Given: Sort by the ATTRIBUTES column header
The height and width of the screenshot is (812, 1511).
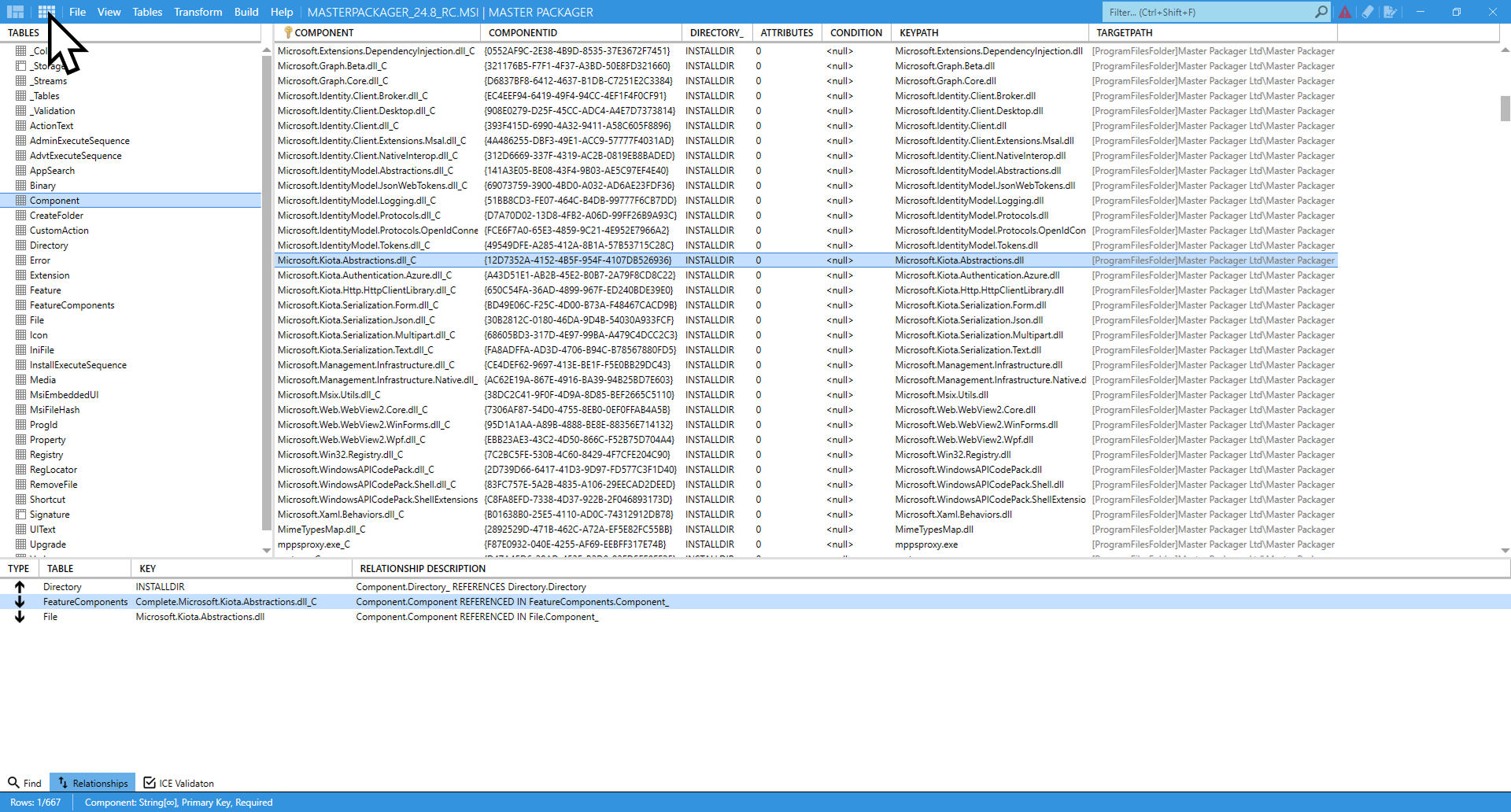Looking at the screenshot, I should (786, 32).
